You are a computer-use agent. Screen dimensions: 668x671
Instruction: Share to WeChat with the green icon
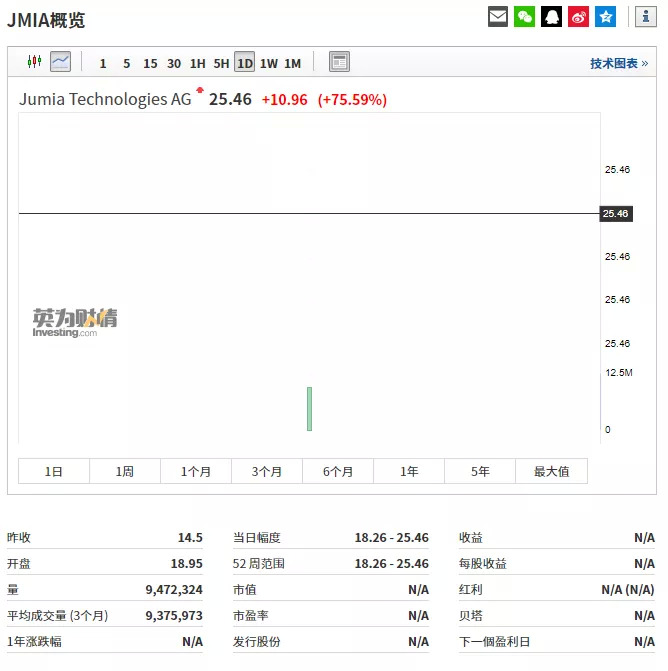pyautogui.click(x=525, y=17)
